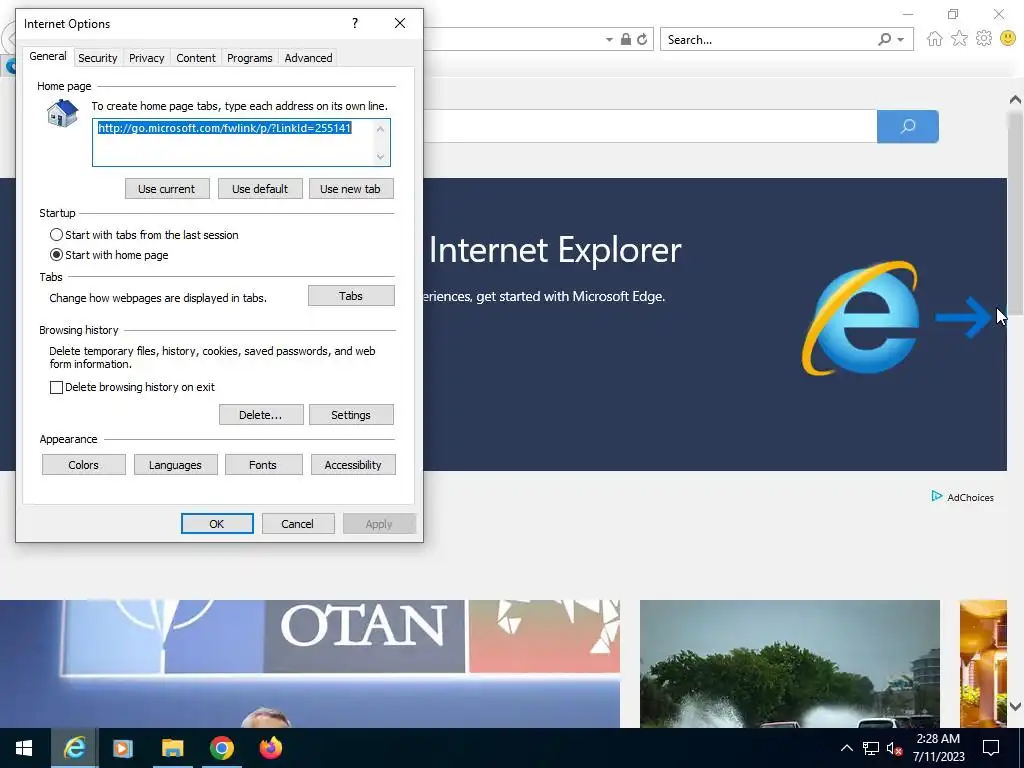Click the Use new tab button
Screen dimensions: 1024x768
click(x=351, y=189)
